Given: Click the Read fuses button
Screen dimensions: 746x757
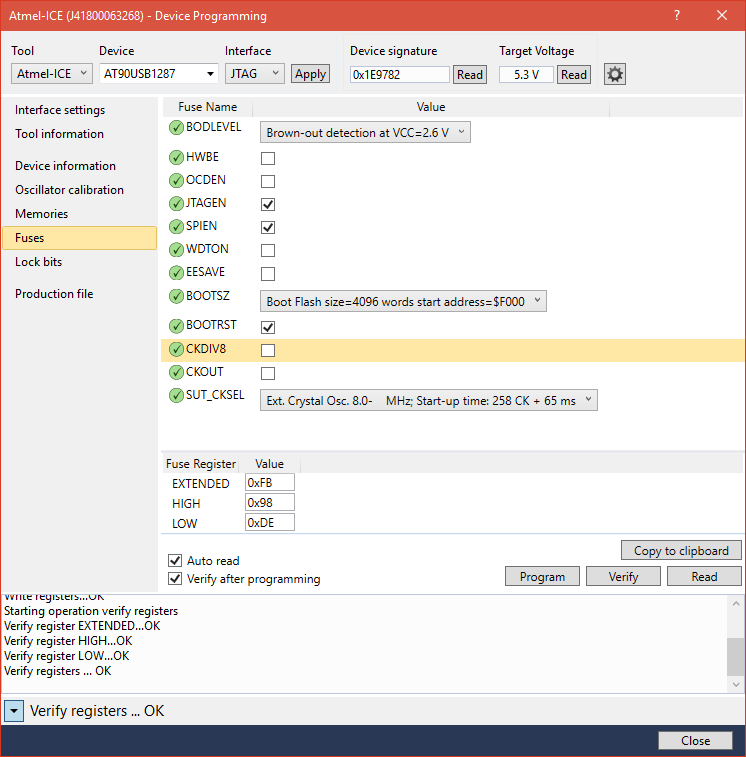Looking at the screenshot, I should click(x=704, y=576).
